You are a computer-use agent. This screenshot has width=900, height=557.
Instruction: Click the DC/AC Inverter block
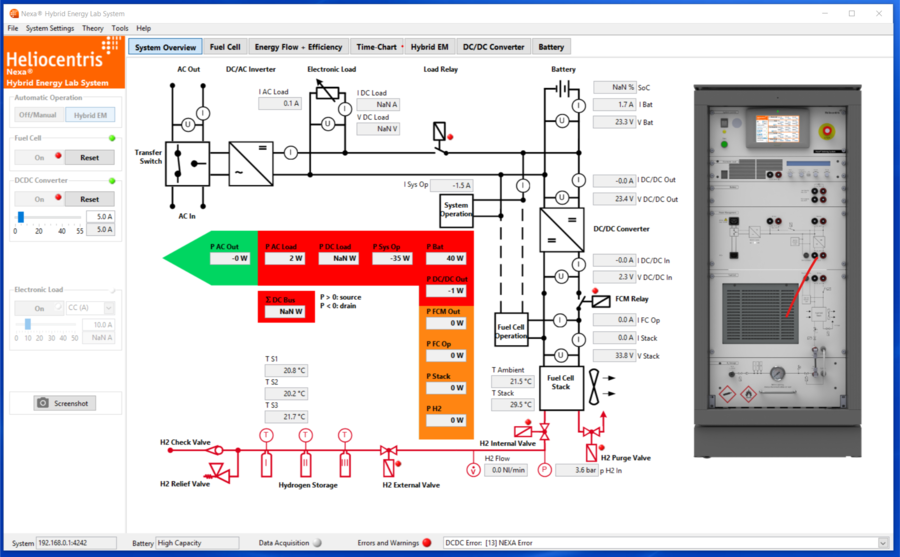(251, 162)
